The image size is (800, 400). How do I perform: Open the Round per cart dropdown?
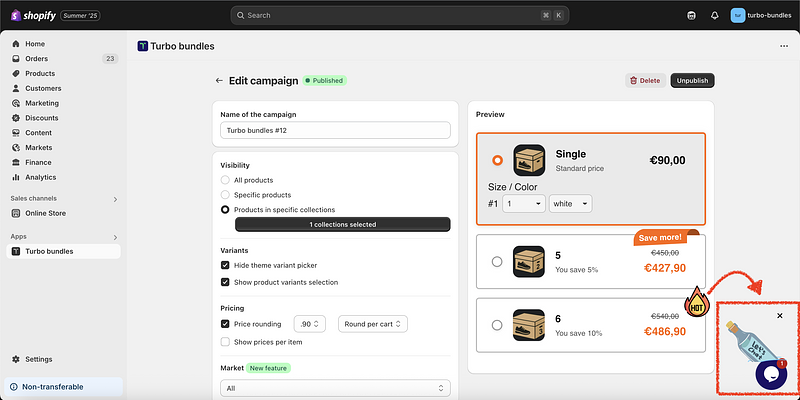pos(373,324)
